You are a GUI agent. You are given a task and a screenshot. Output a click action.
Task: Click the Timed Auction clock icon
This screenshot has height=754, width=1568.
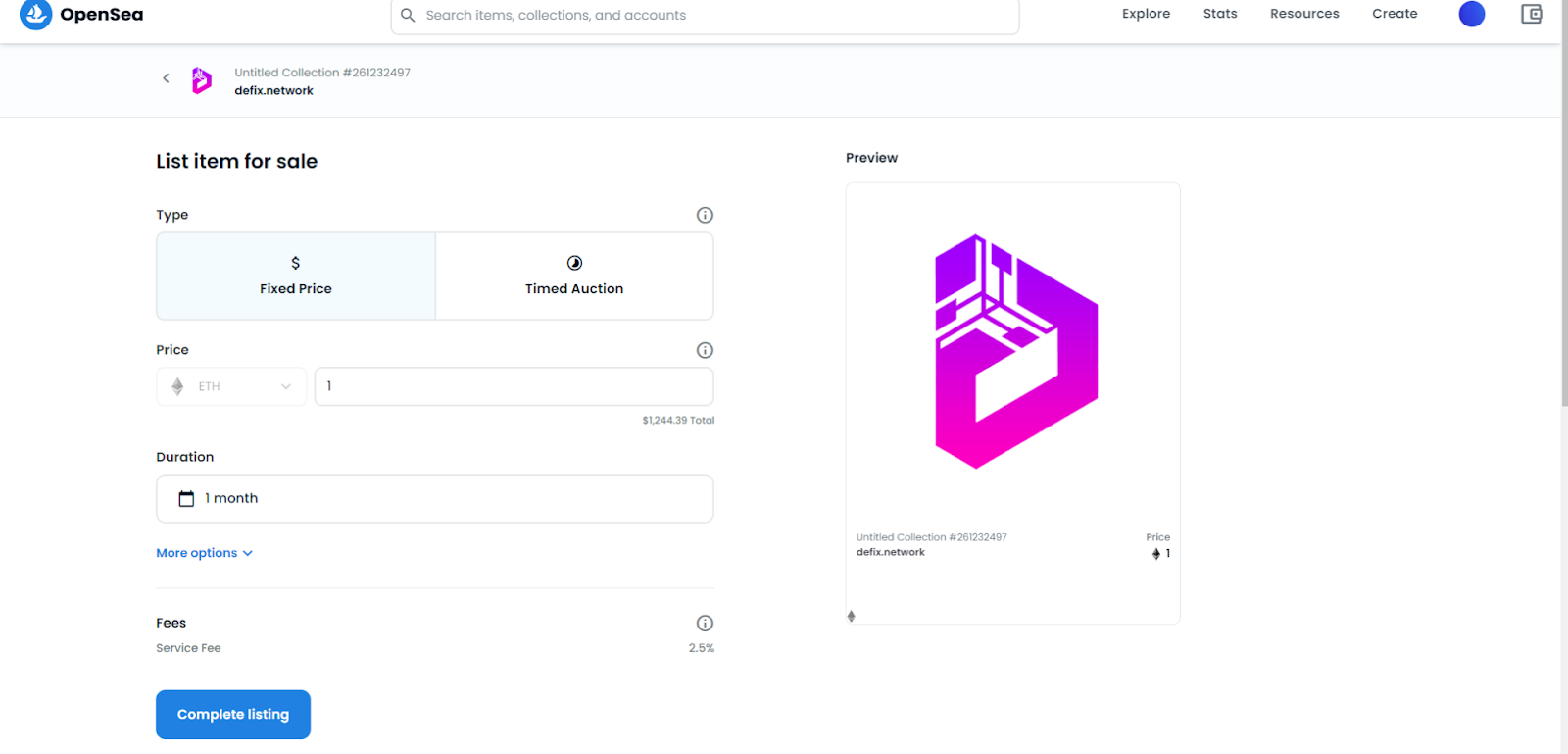574,263
